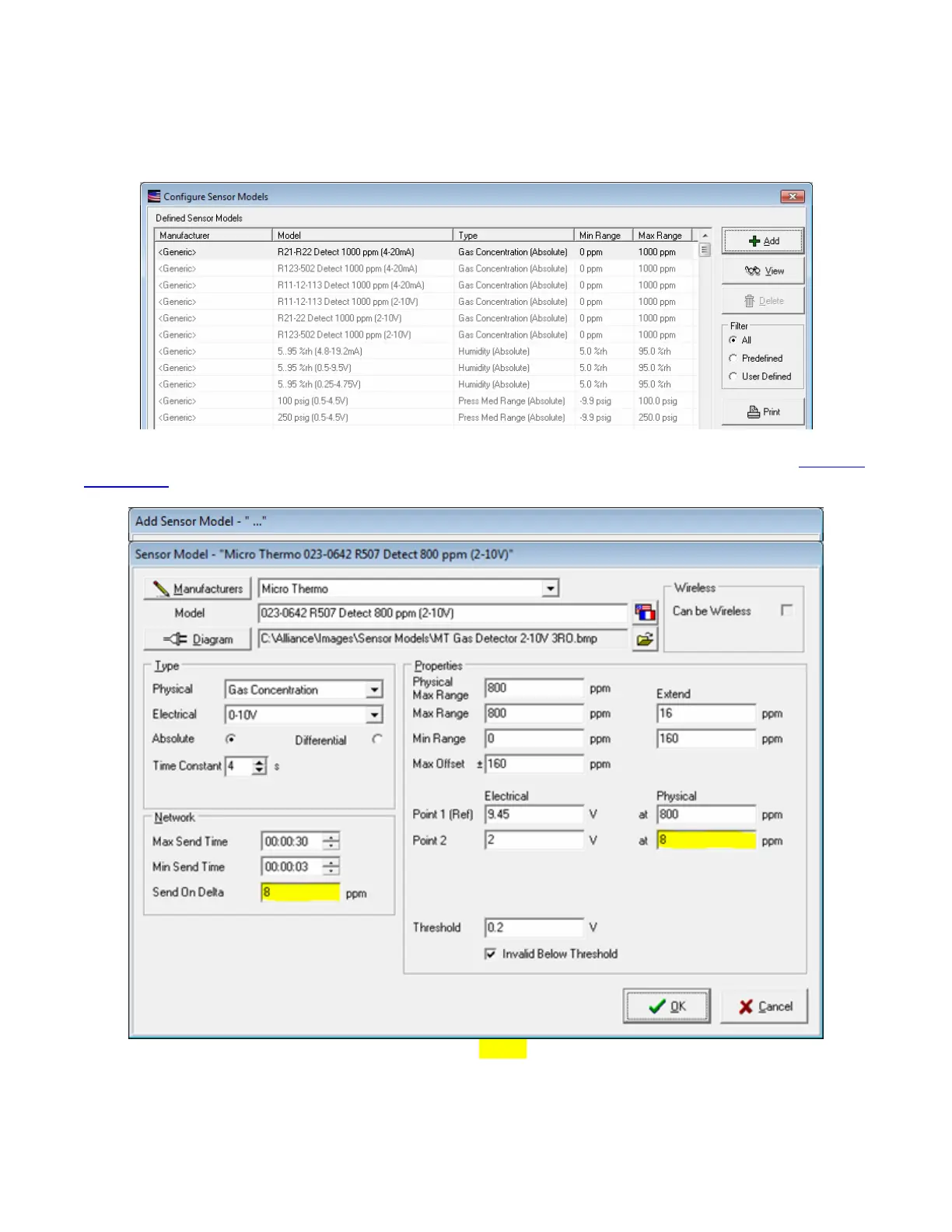Select row 250 psig (0.5-4.5V)
This screenshot has height=1232, width=952.
coord(424,418)
